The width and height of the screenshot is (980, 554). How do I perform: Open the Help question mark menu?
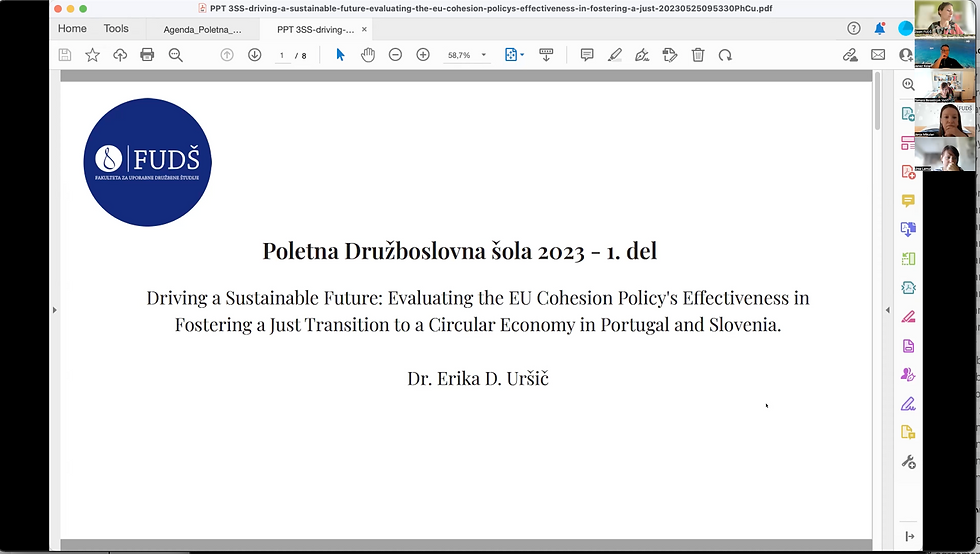tap(854, 28)
